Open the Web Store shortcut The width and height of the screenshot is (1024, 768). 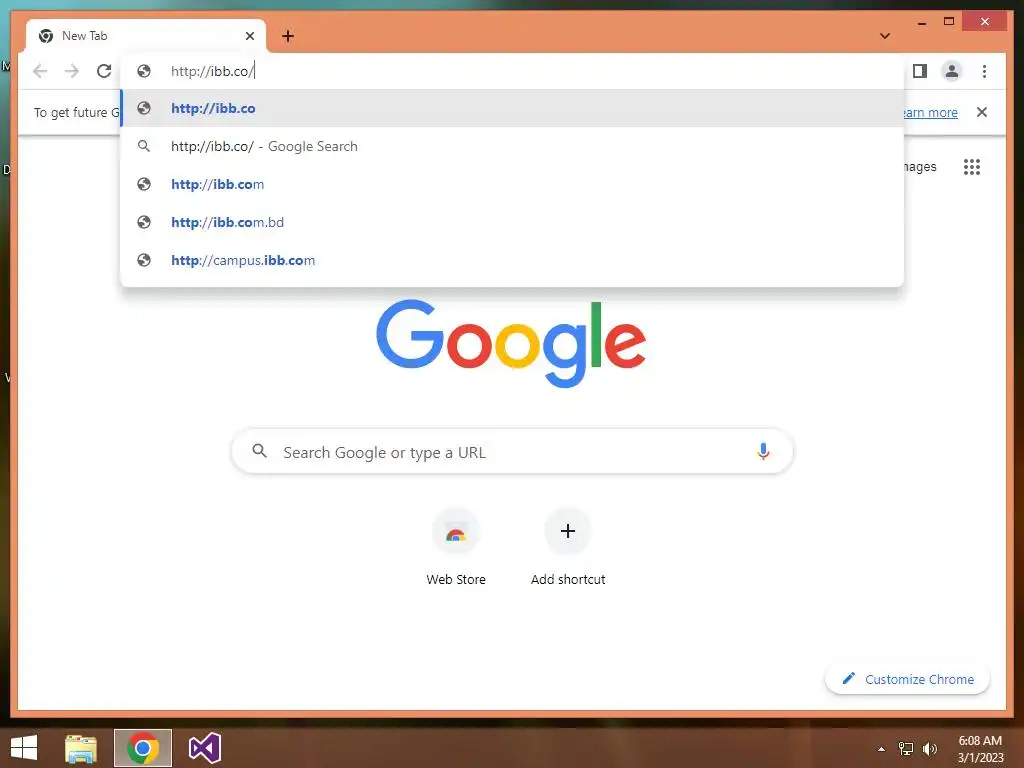pos(456,547)
